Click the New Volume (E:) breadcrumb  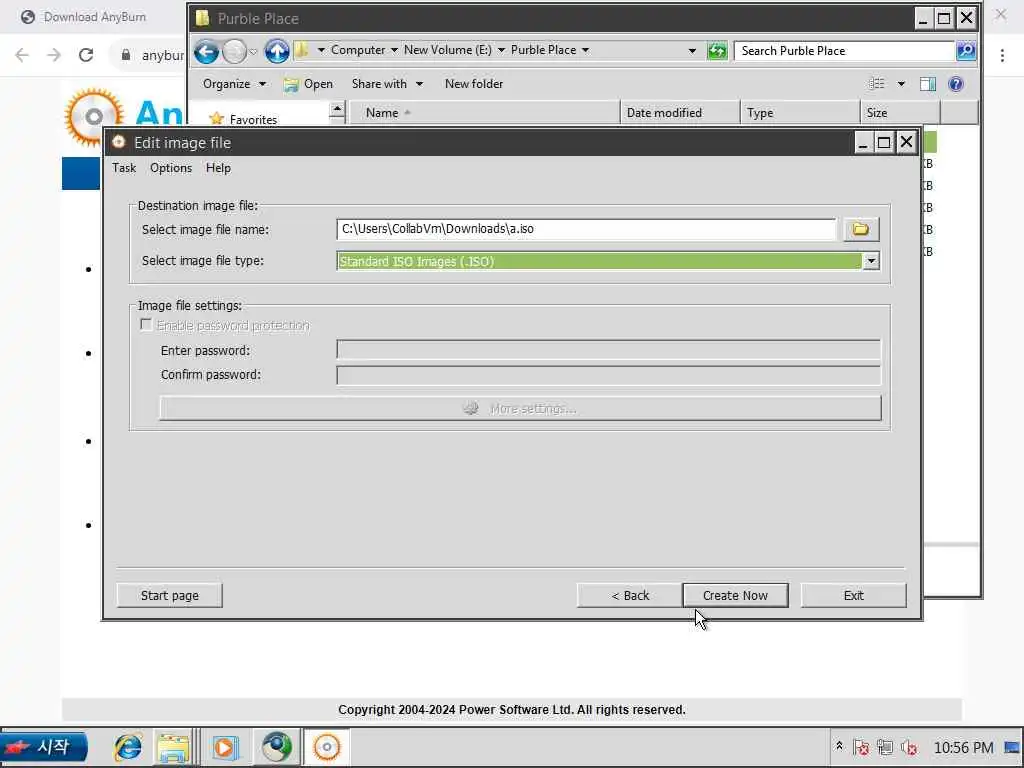(x=447, y=50)
